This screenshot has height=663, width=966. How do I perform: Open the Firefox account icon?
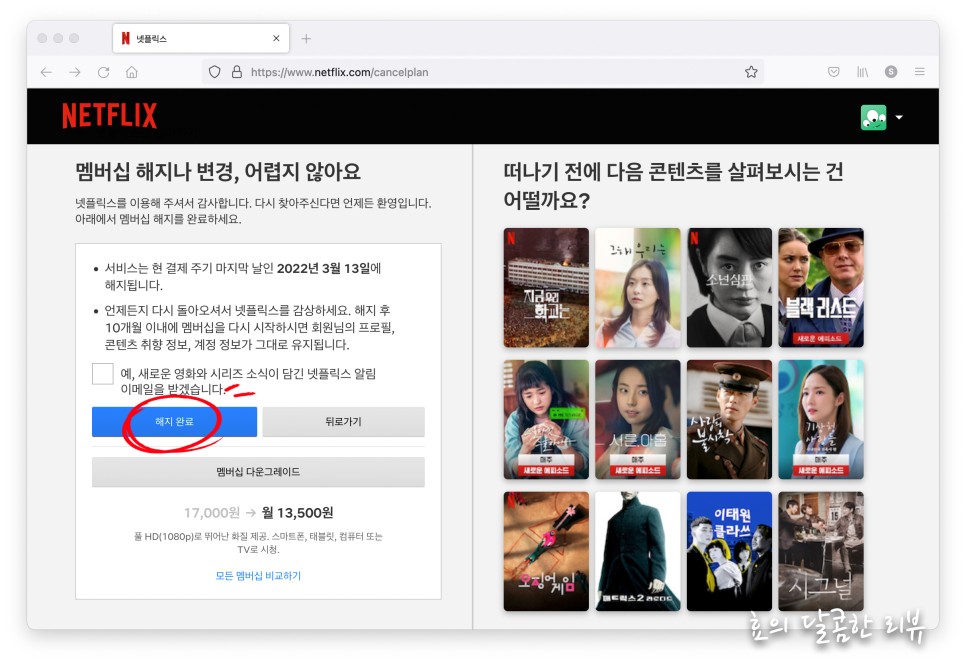coord(891,72)
